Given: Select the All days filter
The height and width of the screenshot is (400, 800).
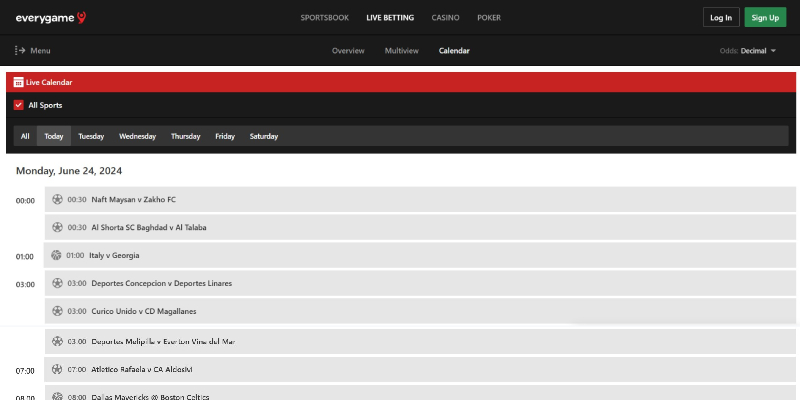Looking at the screenshot, I should click(25, 136).
